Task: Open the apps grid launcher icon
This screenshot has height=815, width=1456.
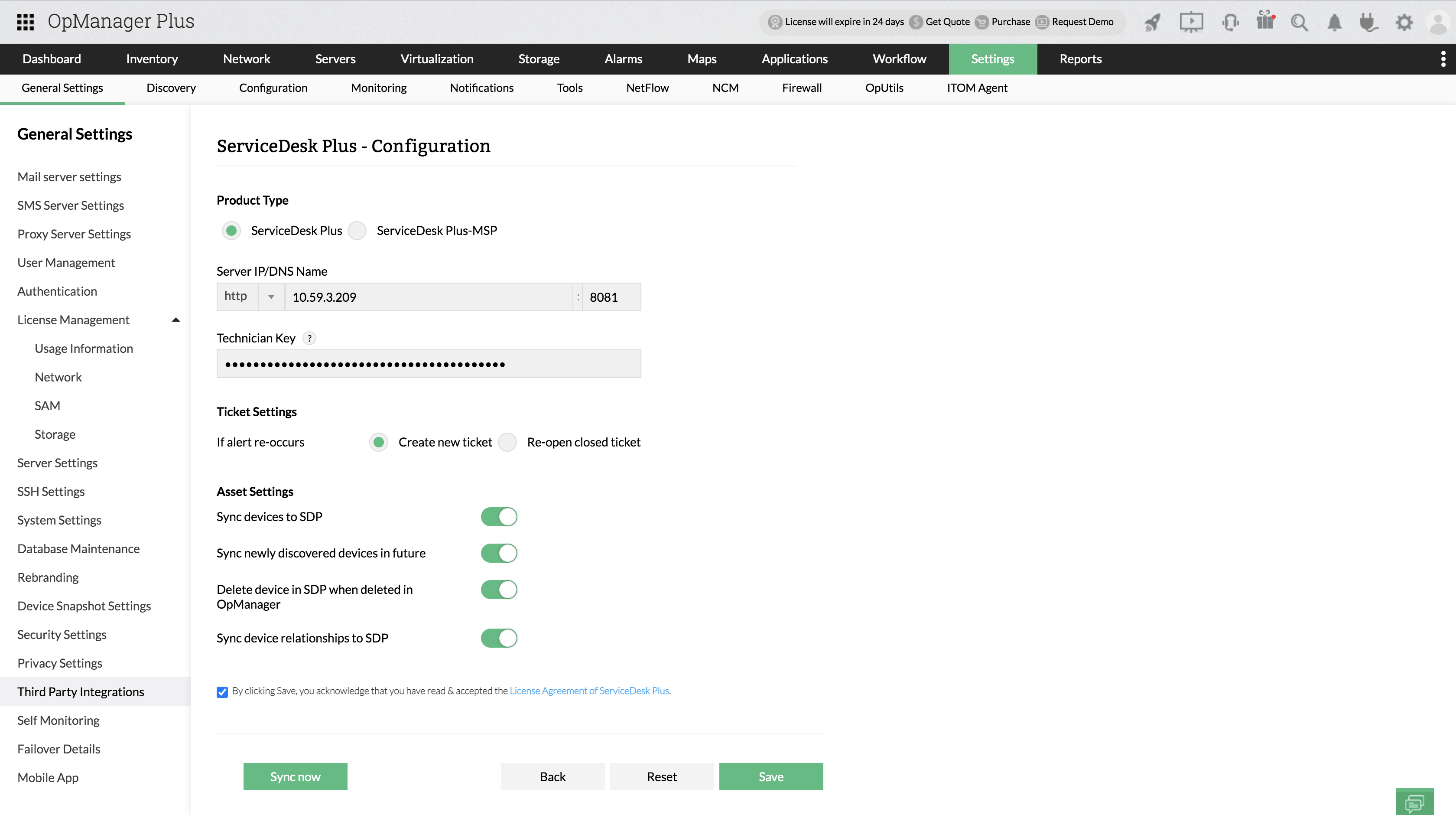Action: point(26,22)
